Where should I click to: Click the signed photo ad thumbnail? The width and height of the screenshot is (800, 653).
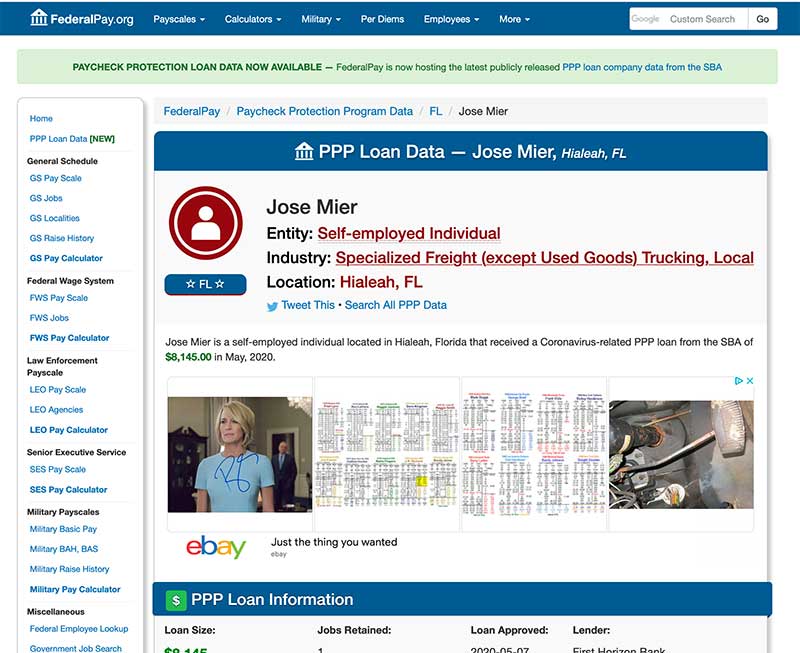(x=240, y=455)
